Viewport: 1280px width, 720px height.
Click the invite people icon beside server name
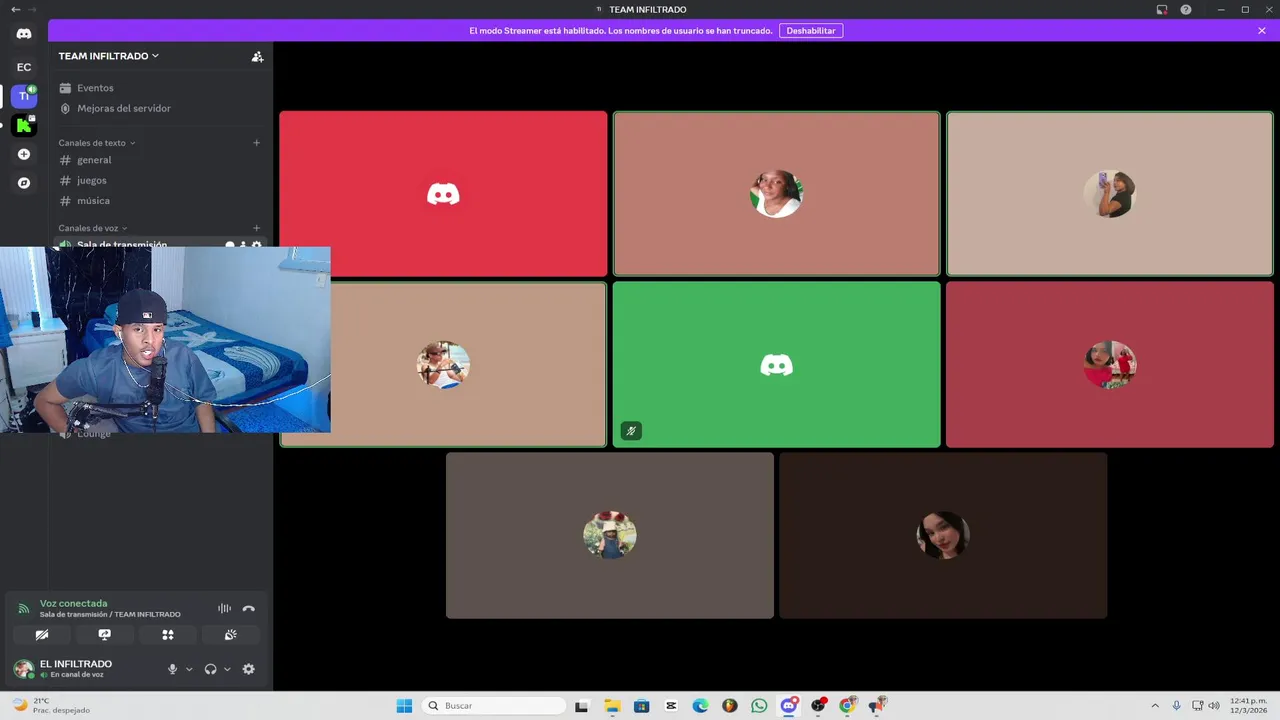257,57
